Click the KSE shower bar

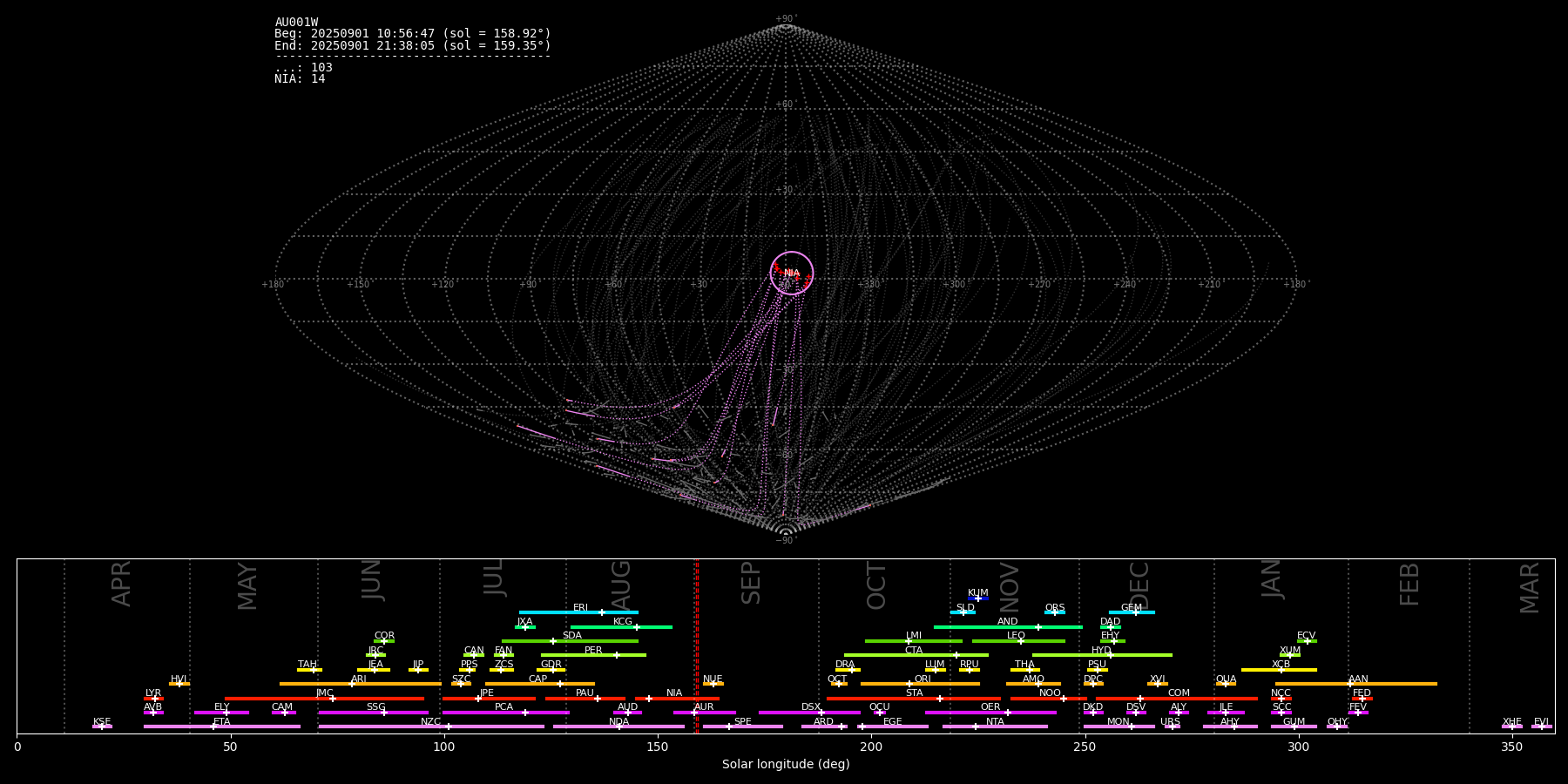click(102, 727)
